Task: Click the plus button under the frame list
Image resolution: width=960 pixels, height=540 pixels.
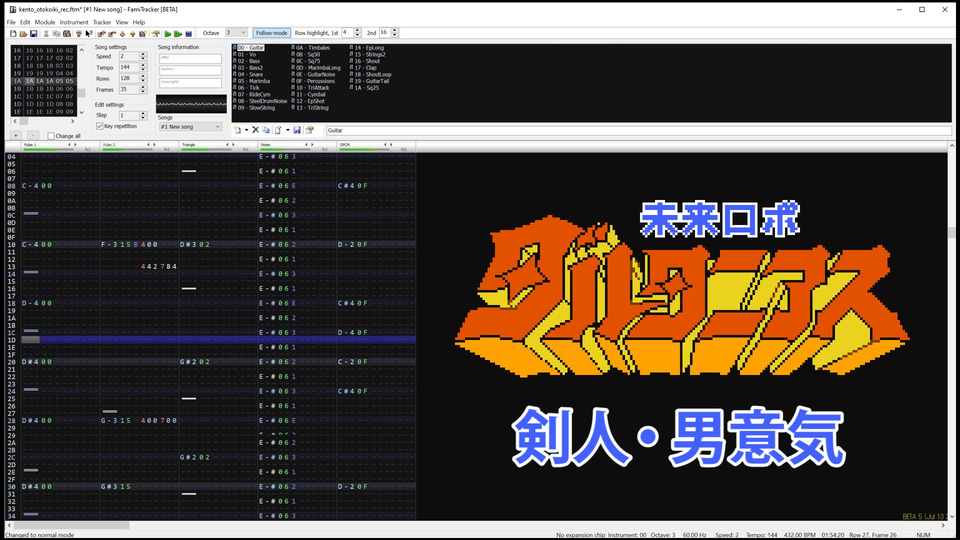Action: 16,135
